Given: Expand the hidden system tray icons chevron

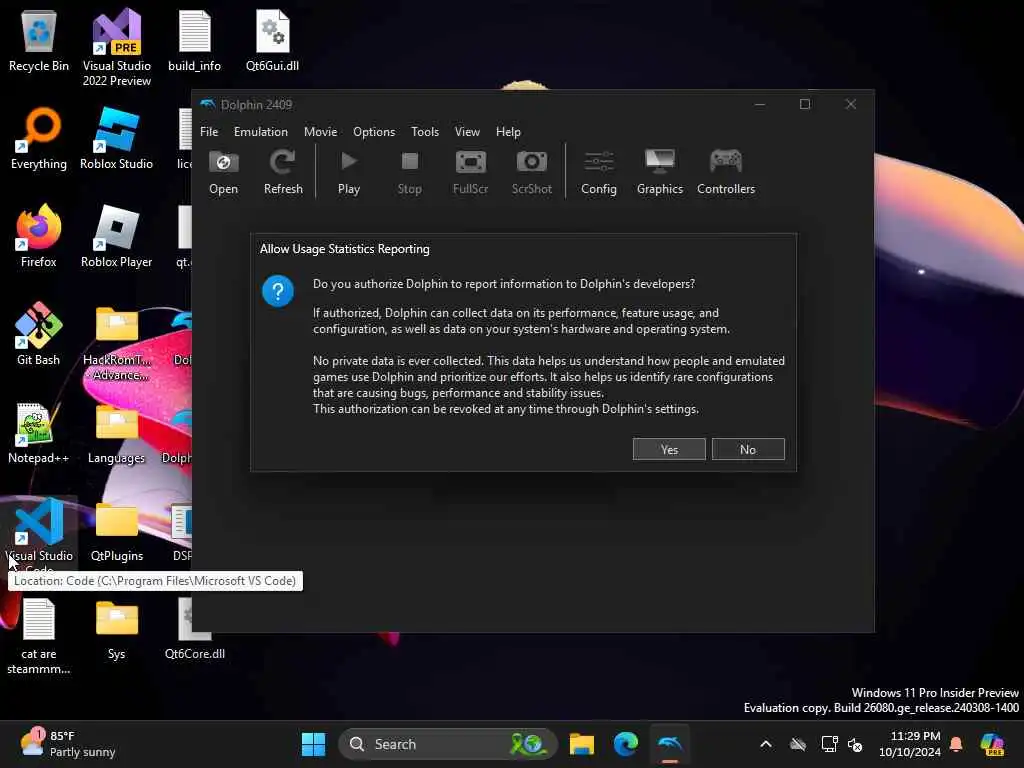Looking at the screenshot, I should point(766,744).
